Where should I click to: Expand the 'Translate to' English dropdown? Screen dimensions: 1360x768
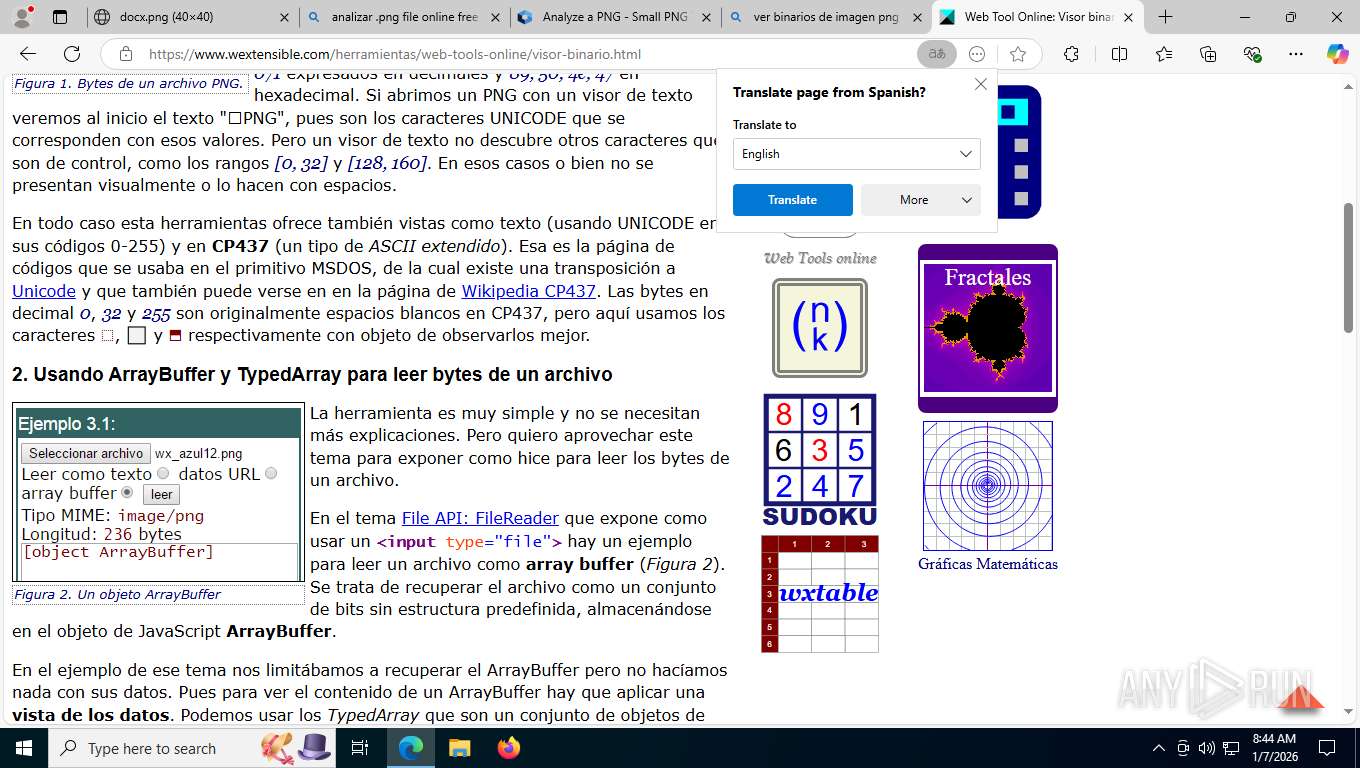click(857, 154)
